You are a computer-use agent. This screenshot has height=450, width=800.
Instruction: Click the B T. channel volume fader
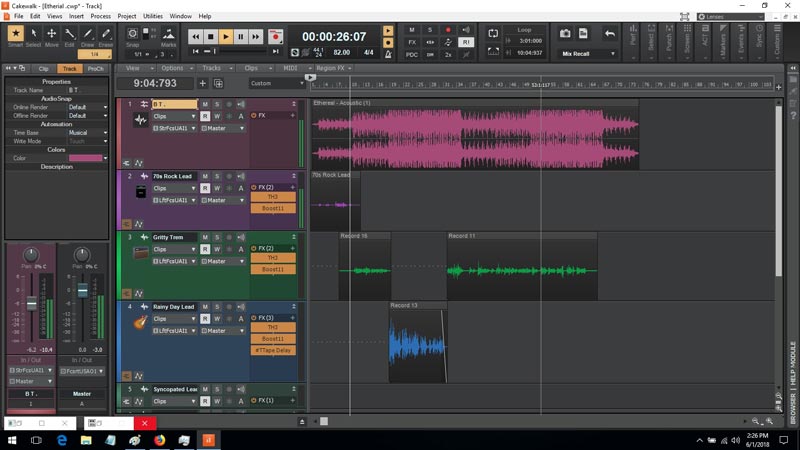click(32, 304)
